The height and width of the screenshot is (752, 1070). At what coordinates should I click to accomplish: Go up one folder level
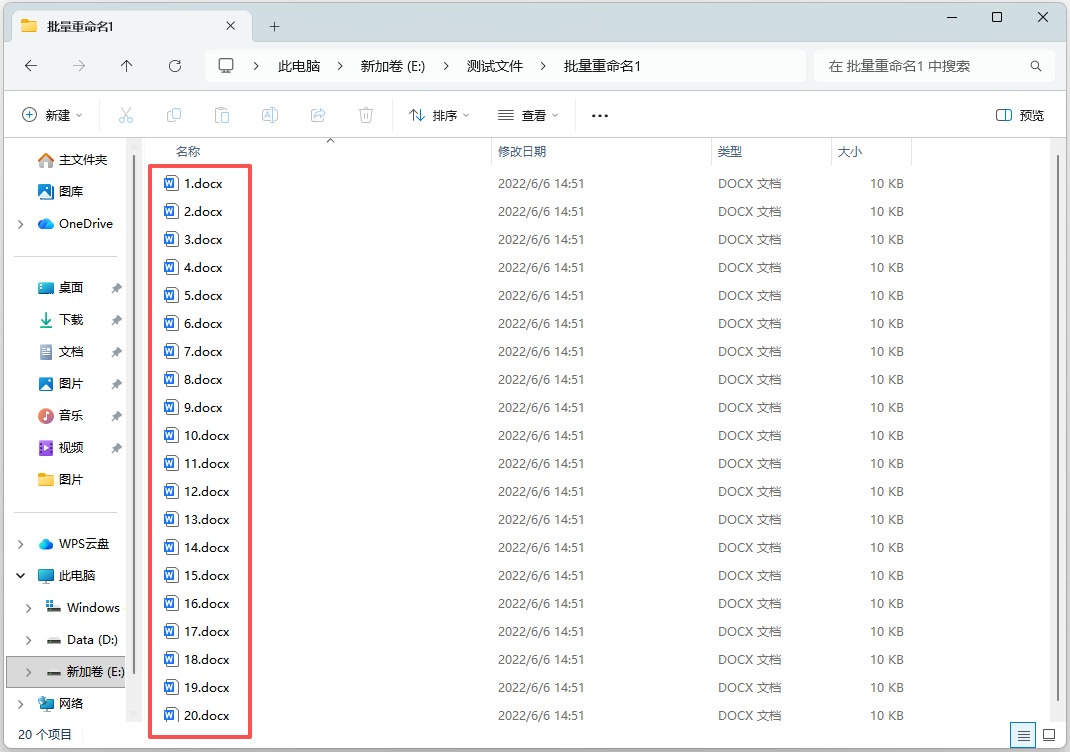coord(126,66)
